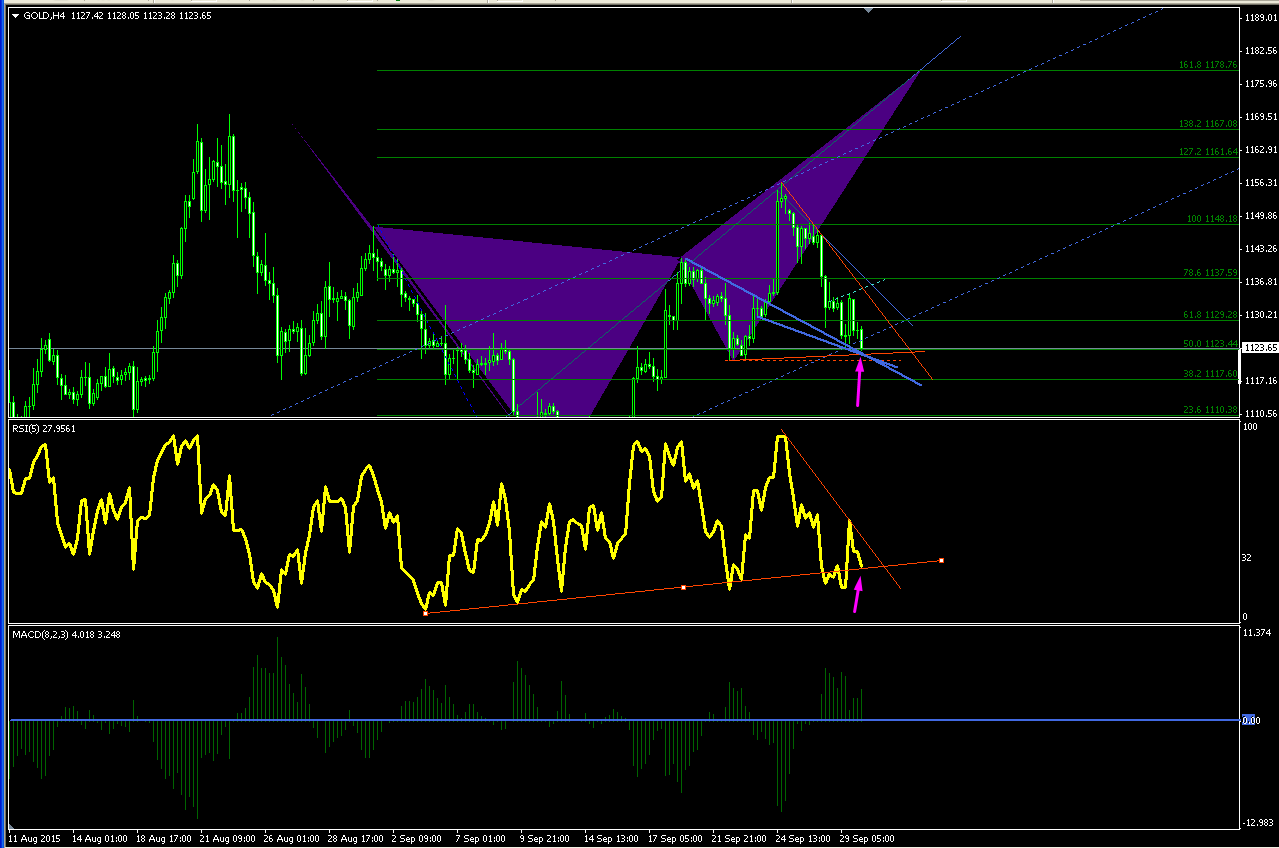Open the chart menu triangle beside GOLD,H4
The height and width of the screenshot is (848, 1279).
(15, 15)
